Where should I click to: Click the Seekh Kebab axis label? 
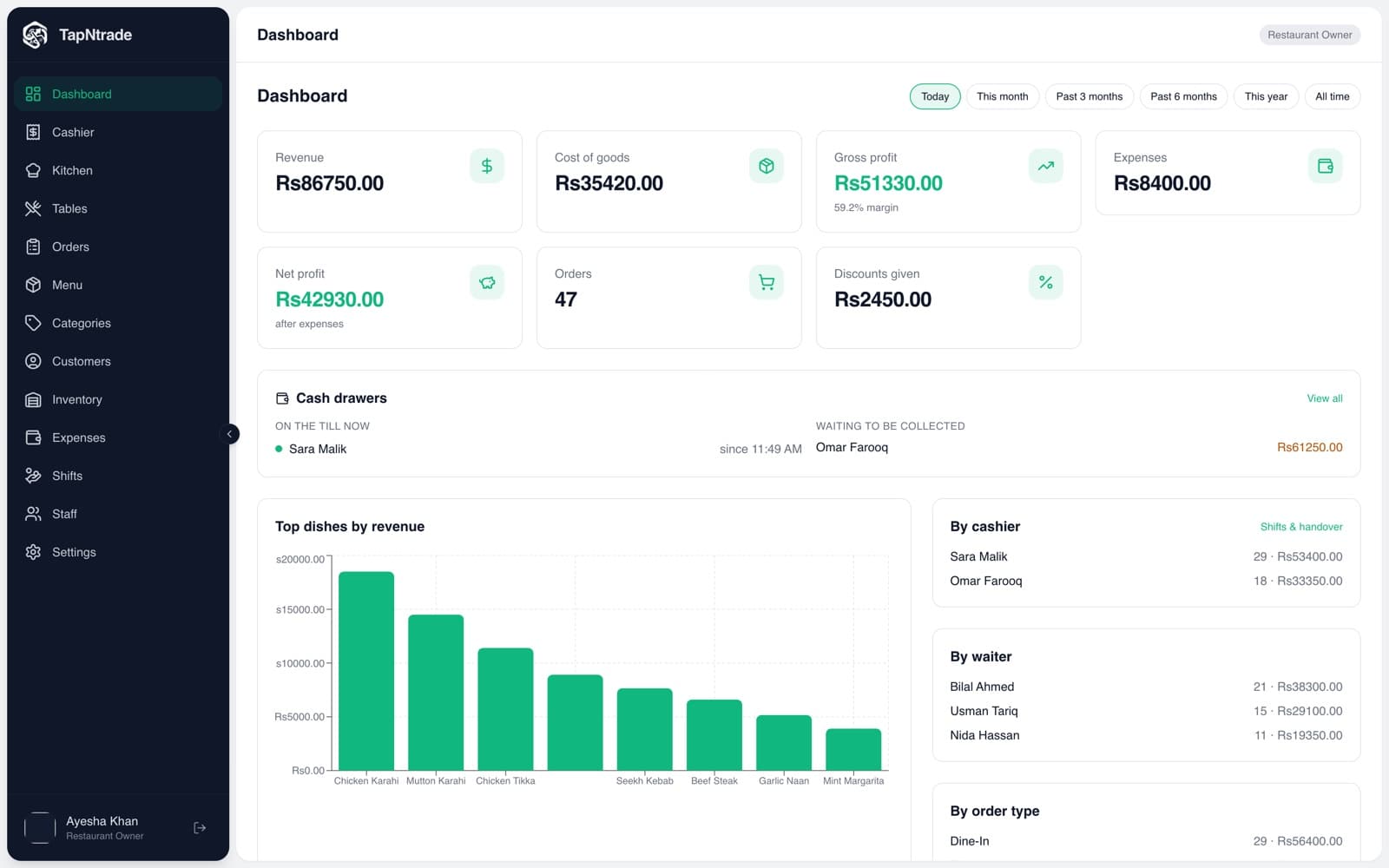click(x=645, y=781)
